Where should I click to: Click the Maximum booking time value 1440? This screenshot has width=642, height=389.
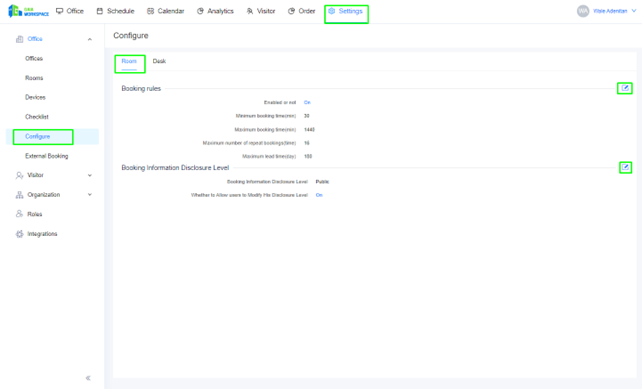pos(309,129)
